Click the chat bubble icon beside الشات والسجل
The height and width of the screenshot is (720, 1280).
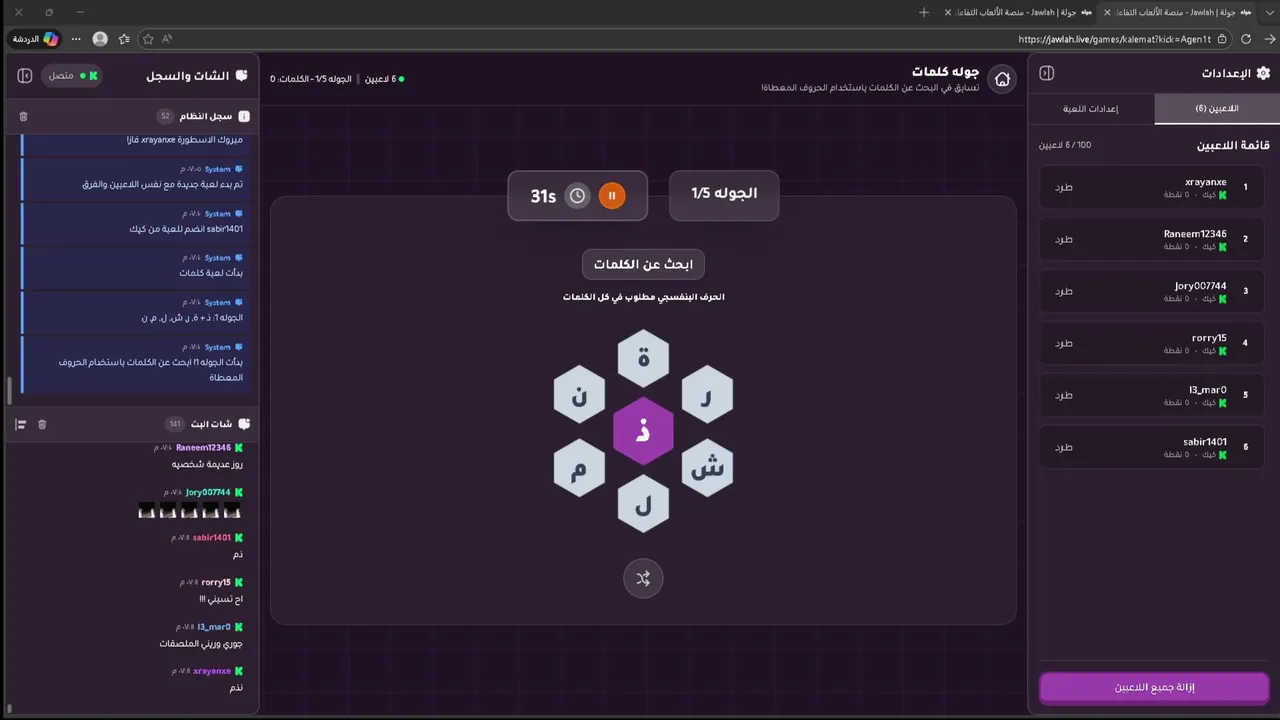tap(241, 76)
